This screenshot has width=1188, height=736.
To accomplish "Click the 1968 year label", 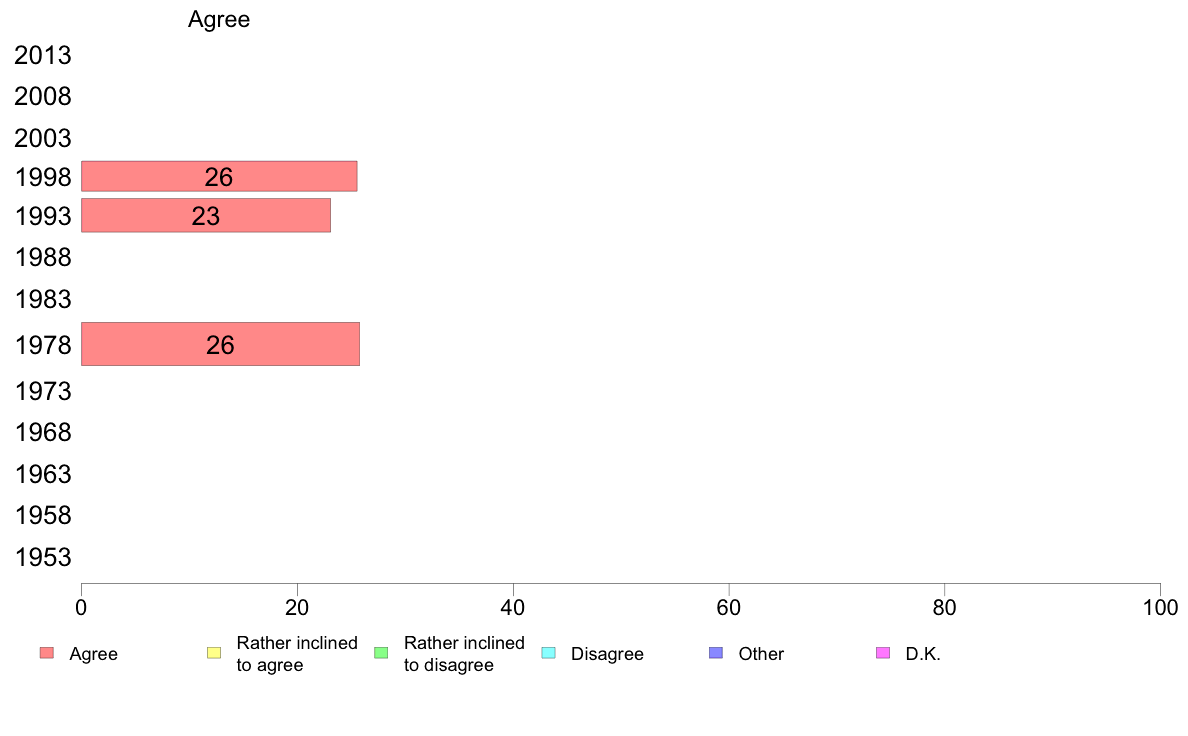I will (43, 433).
